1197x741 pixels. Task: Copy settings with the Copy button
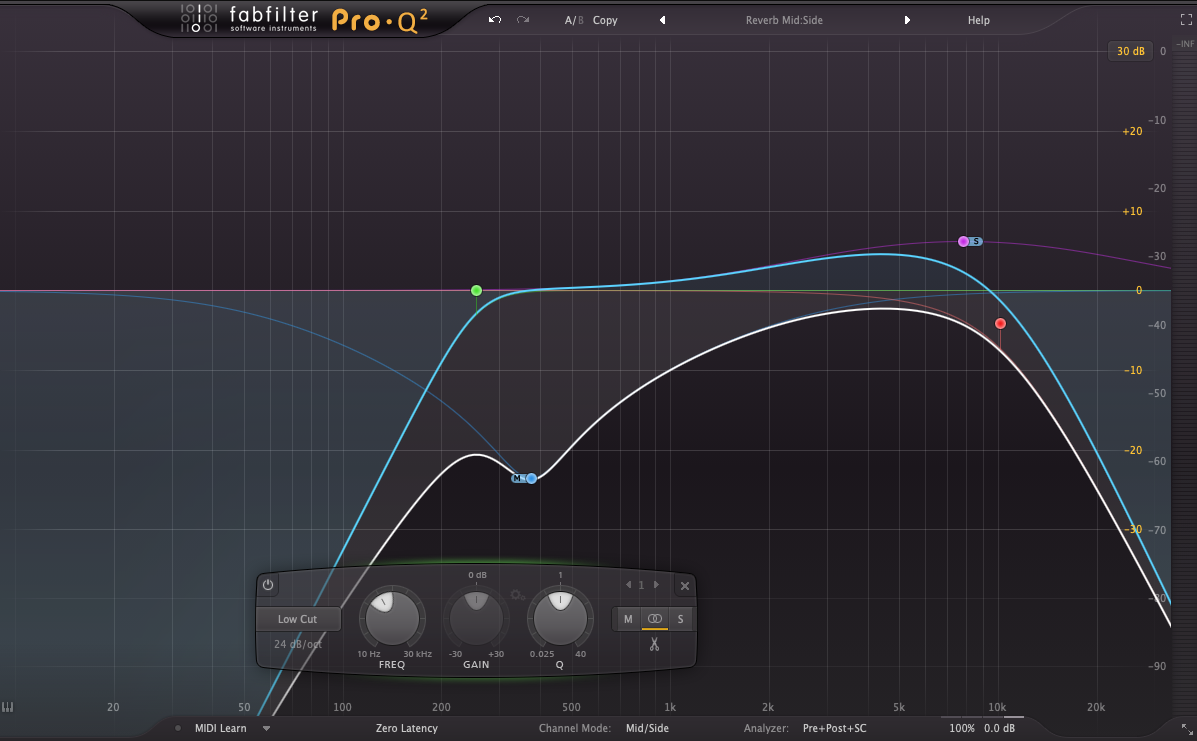(605, 21)
